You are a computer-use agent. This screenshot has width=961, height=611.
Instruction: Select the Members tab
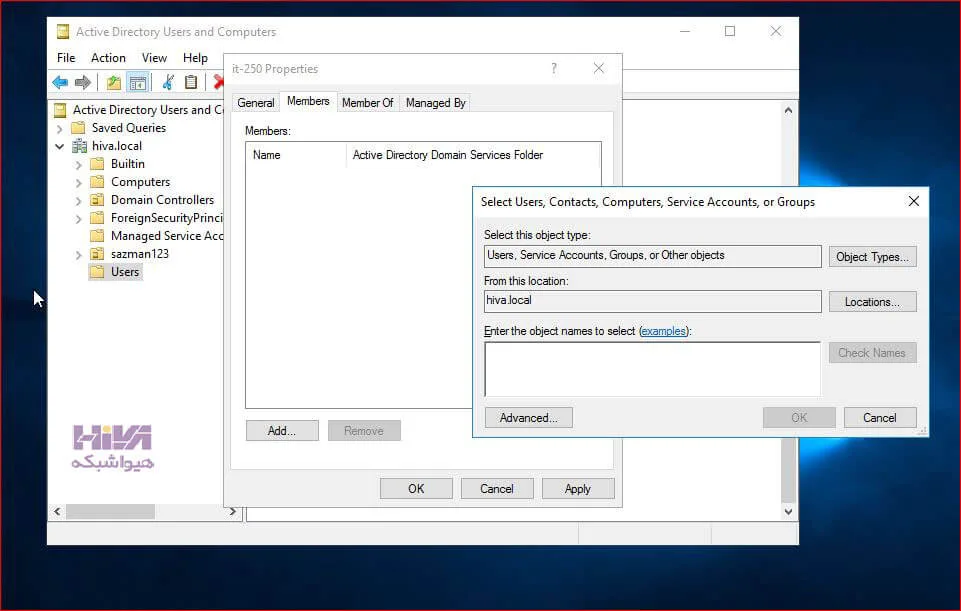308,101
